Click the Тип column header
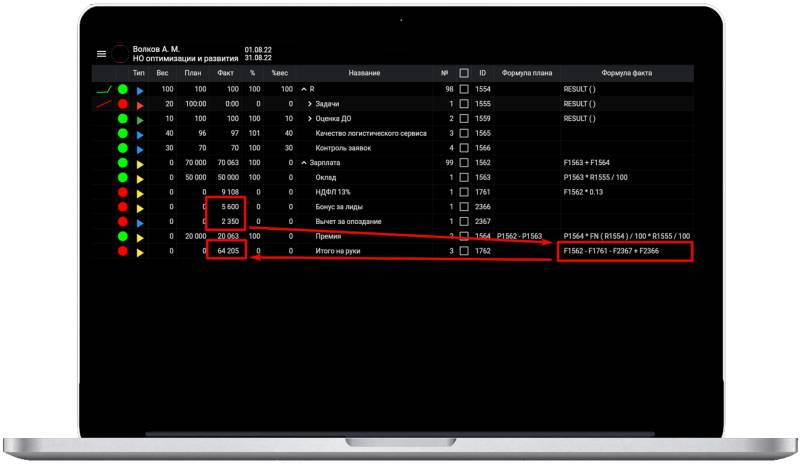The height and width of the screenshot is (464, 800). tap(139, 73)
